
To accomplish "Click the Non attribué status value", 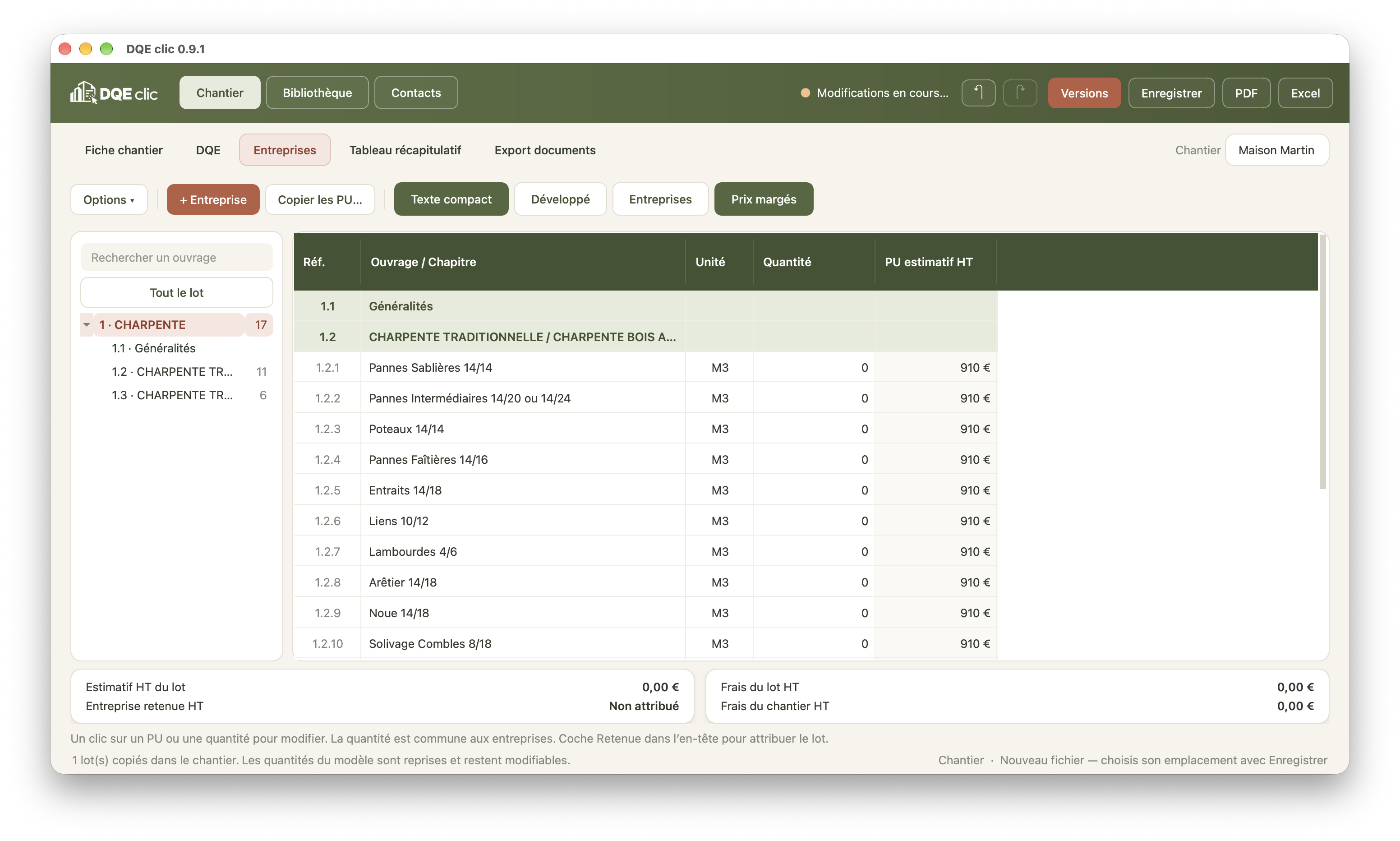I will (x=643, y=706).
